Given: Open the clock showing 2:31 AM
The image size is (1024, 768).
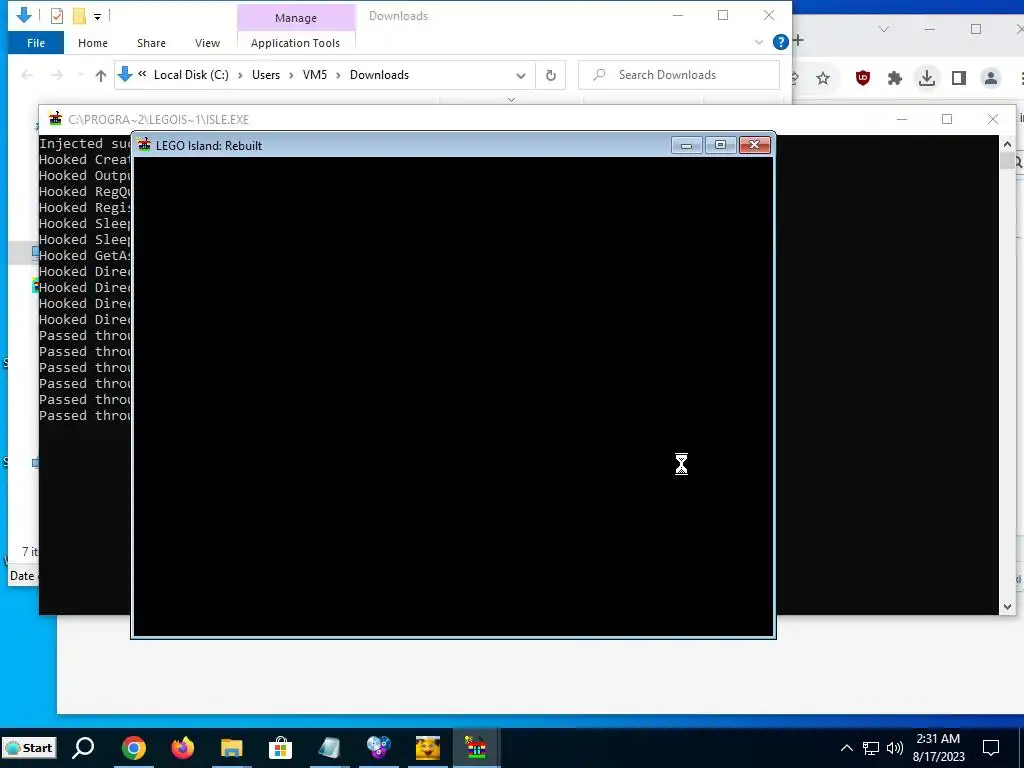Looking at the screenshot, I should click(x=938, y=739).
